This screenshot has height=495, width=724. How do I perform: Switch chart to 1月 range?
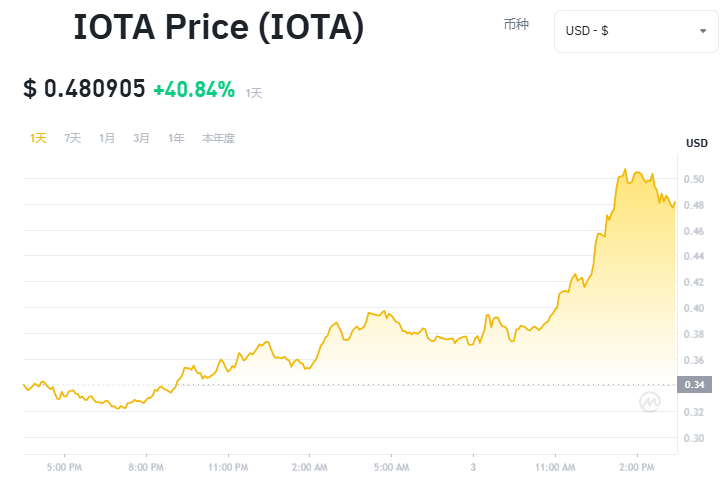click(x=107, y=138)
